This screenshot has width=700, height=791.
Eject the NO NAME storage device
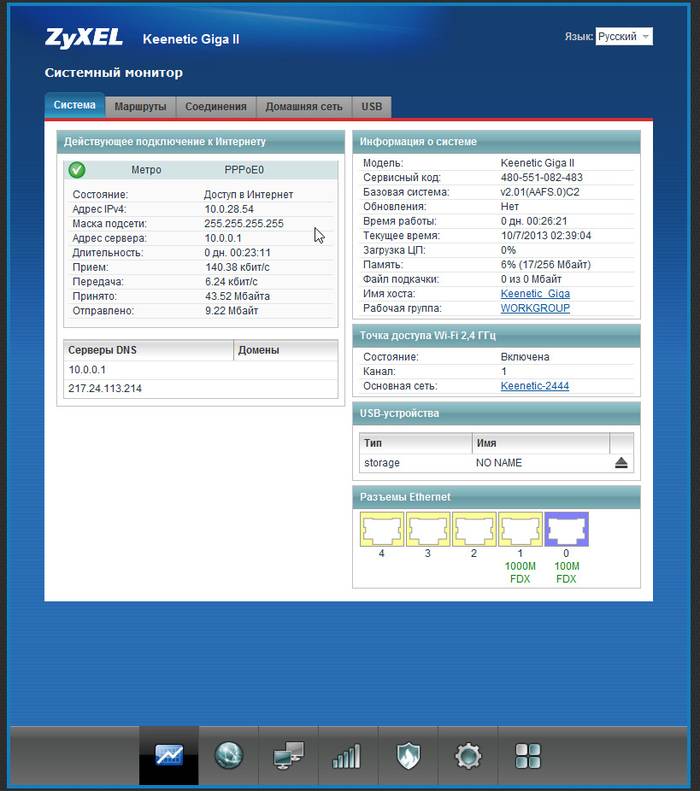621,463
